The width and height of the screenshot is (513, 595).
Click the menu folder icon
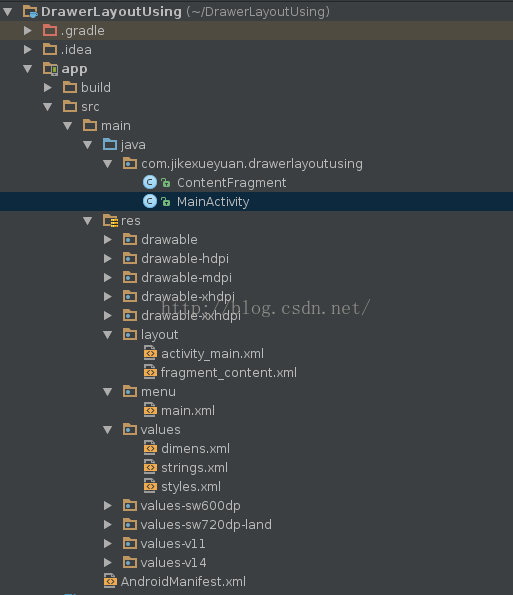130,392
